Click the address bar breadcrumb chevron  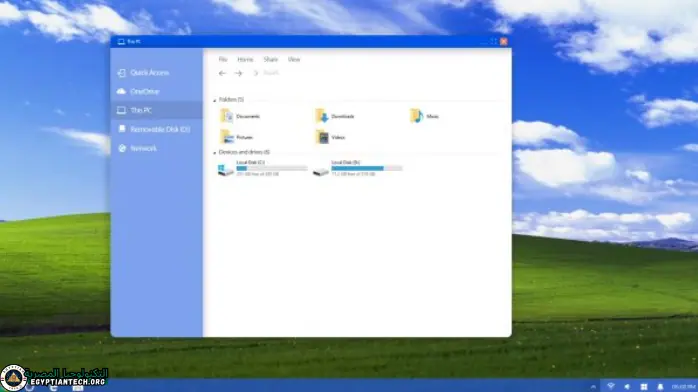pyautogui.click(x=256, y=73)
